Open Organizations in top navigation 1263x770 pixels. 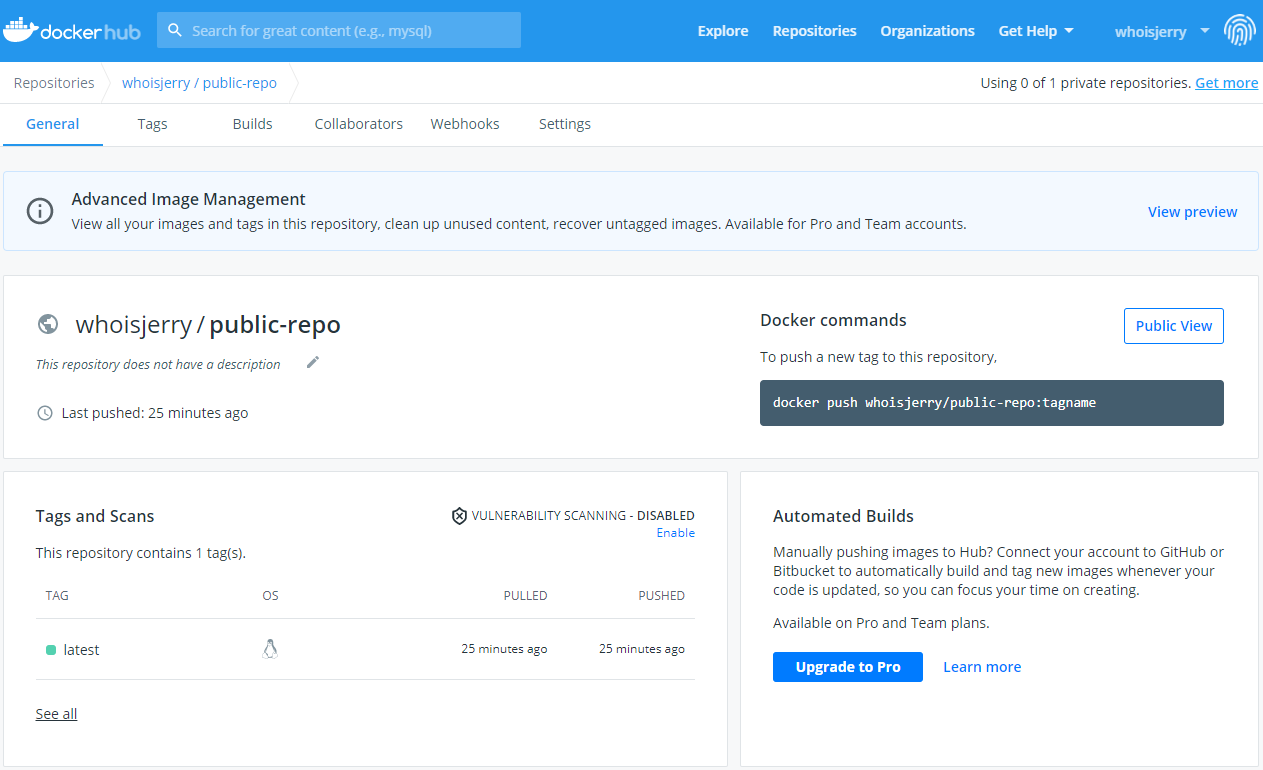pyautogui.click(x=927, y=31)
